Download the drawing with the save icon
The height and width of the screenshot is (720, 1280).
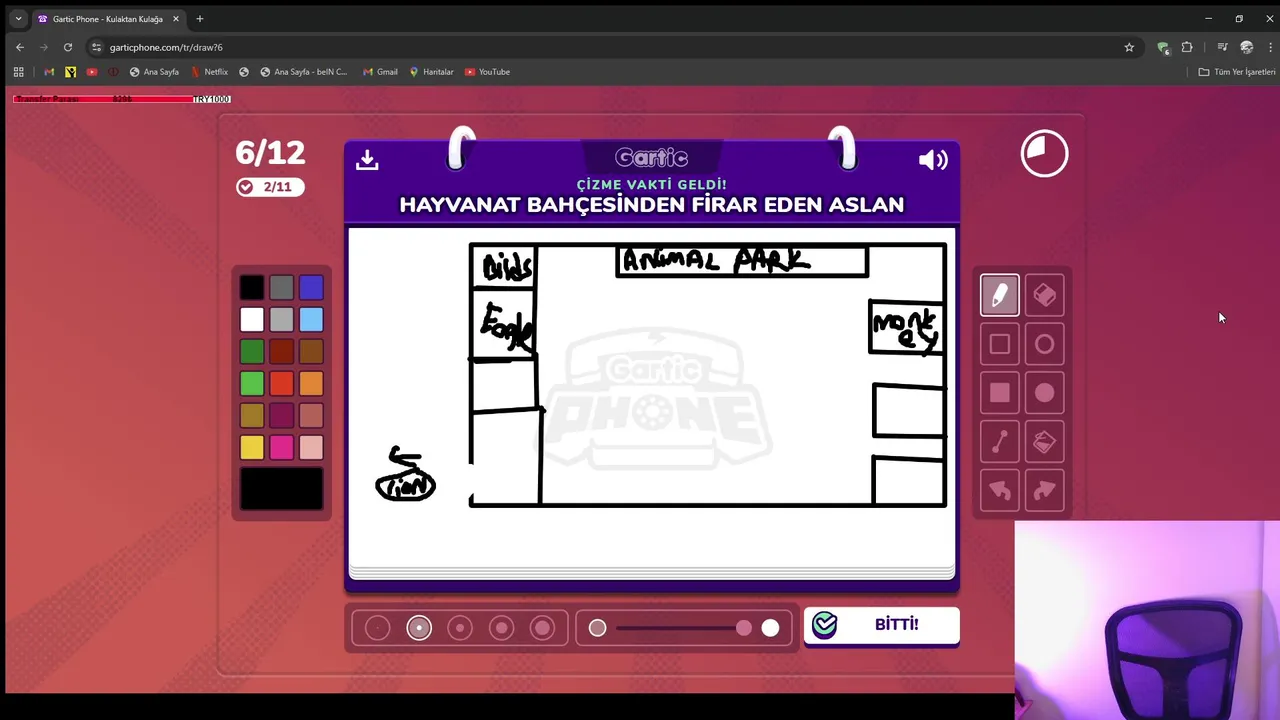(x=367, y=160)
